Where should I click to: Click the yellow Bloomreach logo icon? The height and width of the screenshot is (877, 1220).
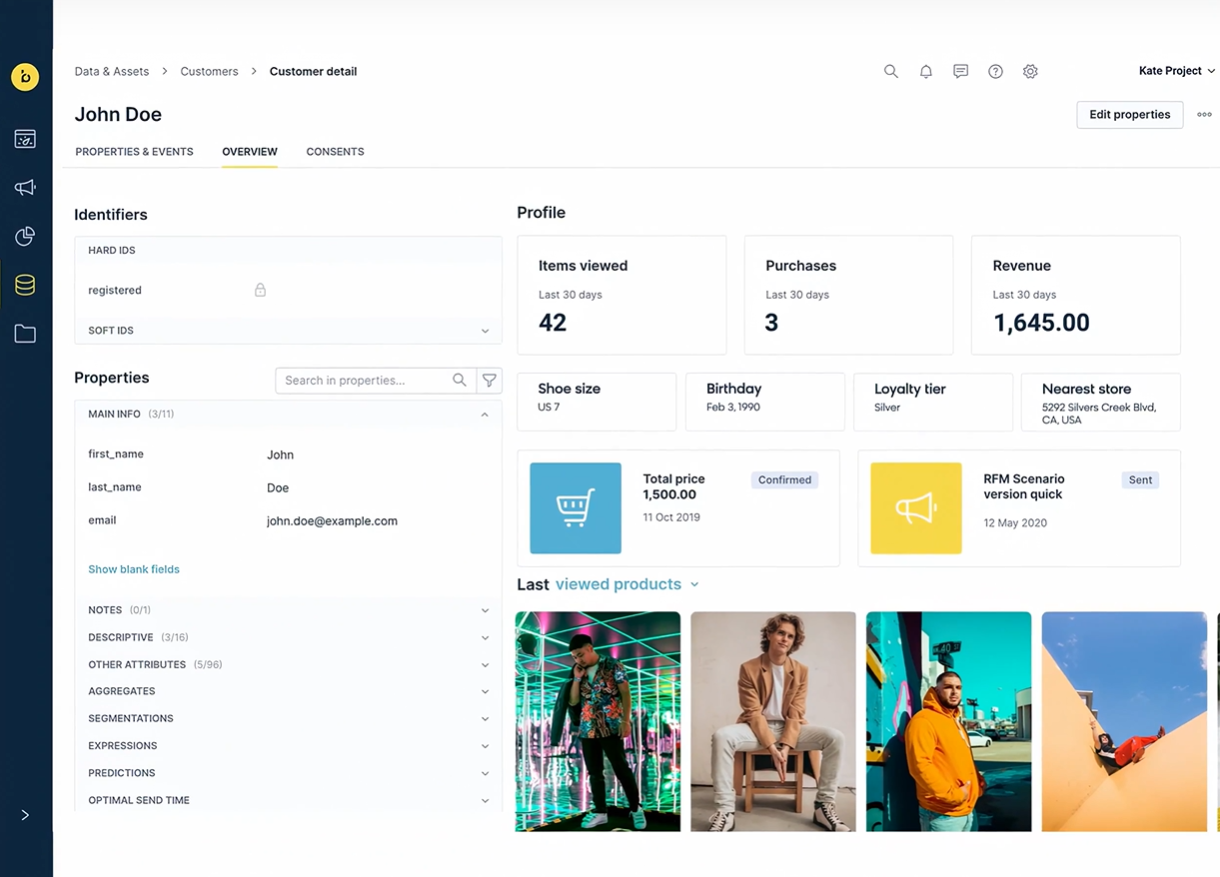tap(25, 77)
